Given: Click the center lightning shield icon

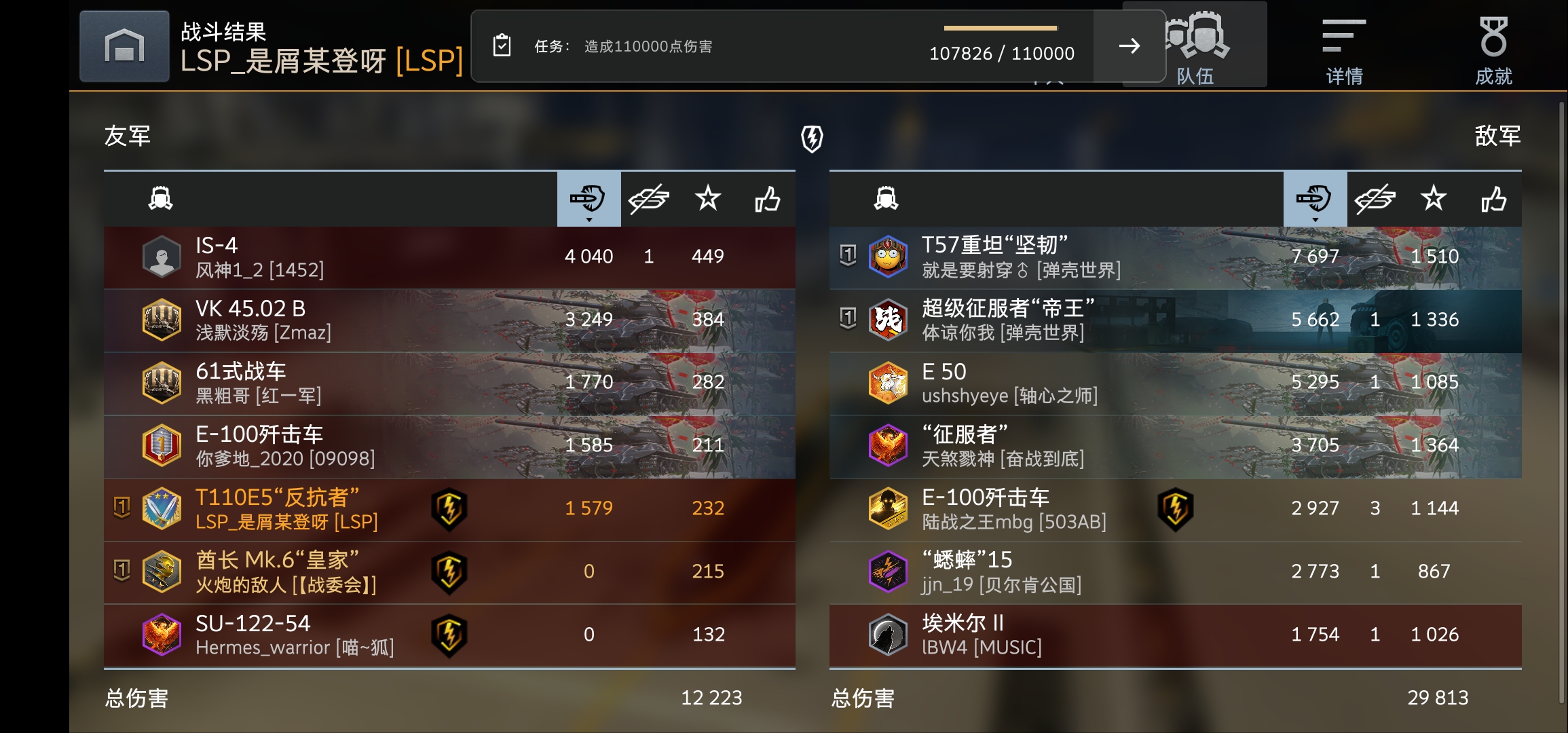Looking at the screenshot, I should 812,138.
